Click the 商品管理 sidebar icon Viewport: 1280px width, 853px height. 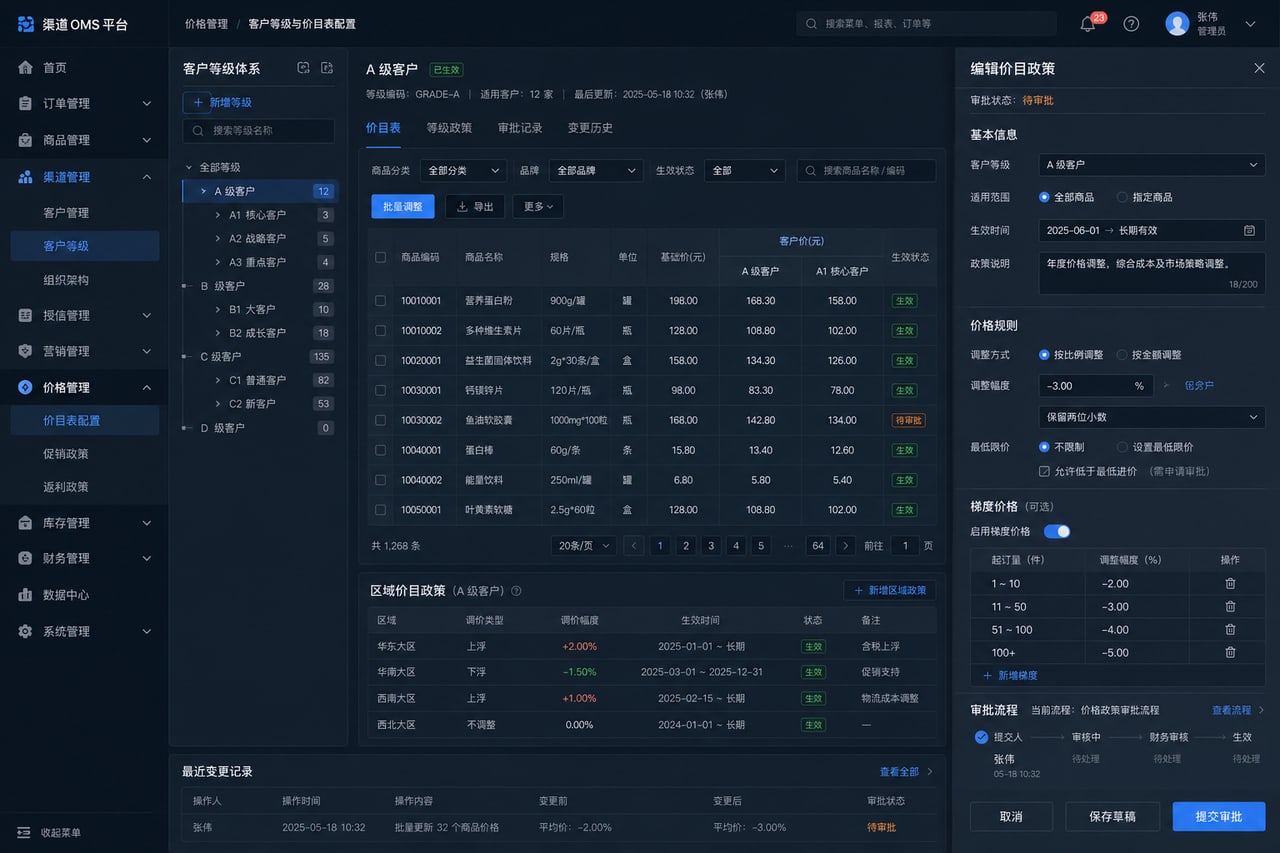point(26,140)
